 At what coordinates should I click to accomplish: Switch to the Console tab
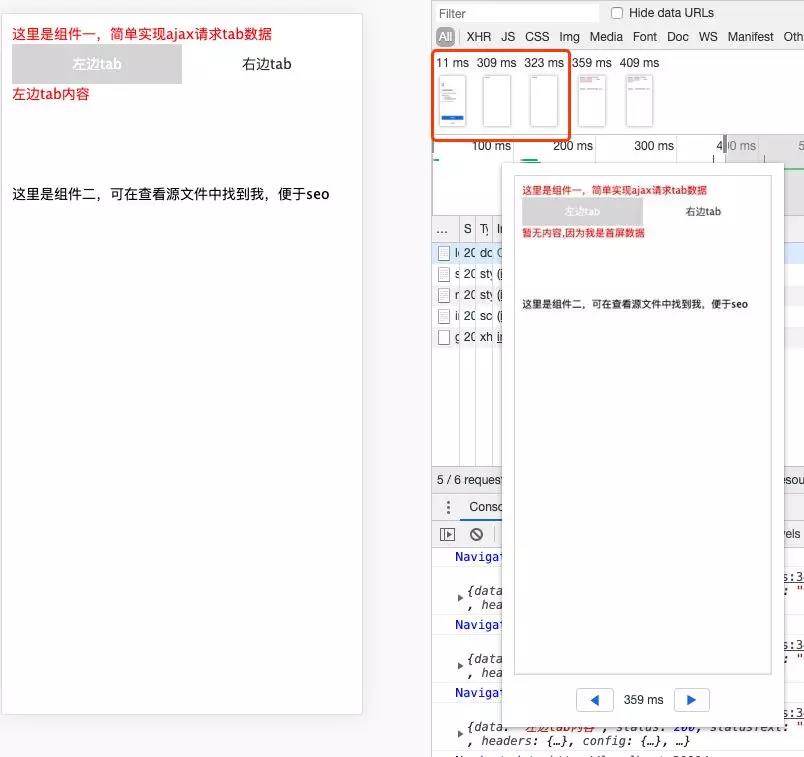click(x=486, y=506)
